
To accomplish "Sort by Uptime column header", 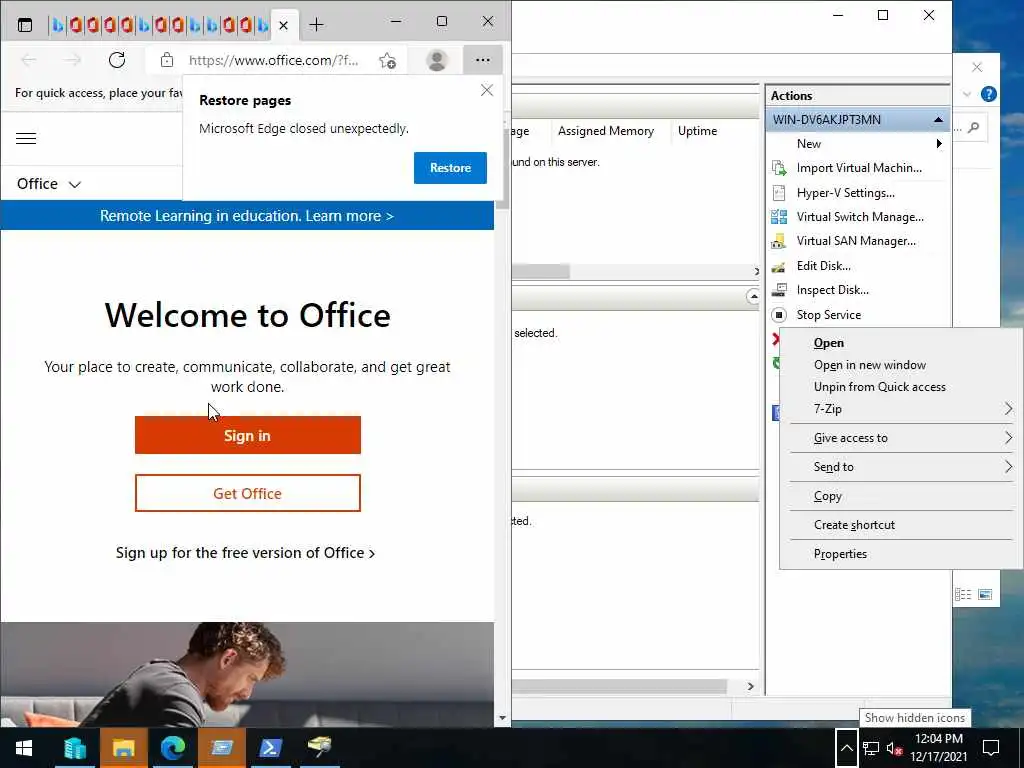I will (x=697, y=131).
